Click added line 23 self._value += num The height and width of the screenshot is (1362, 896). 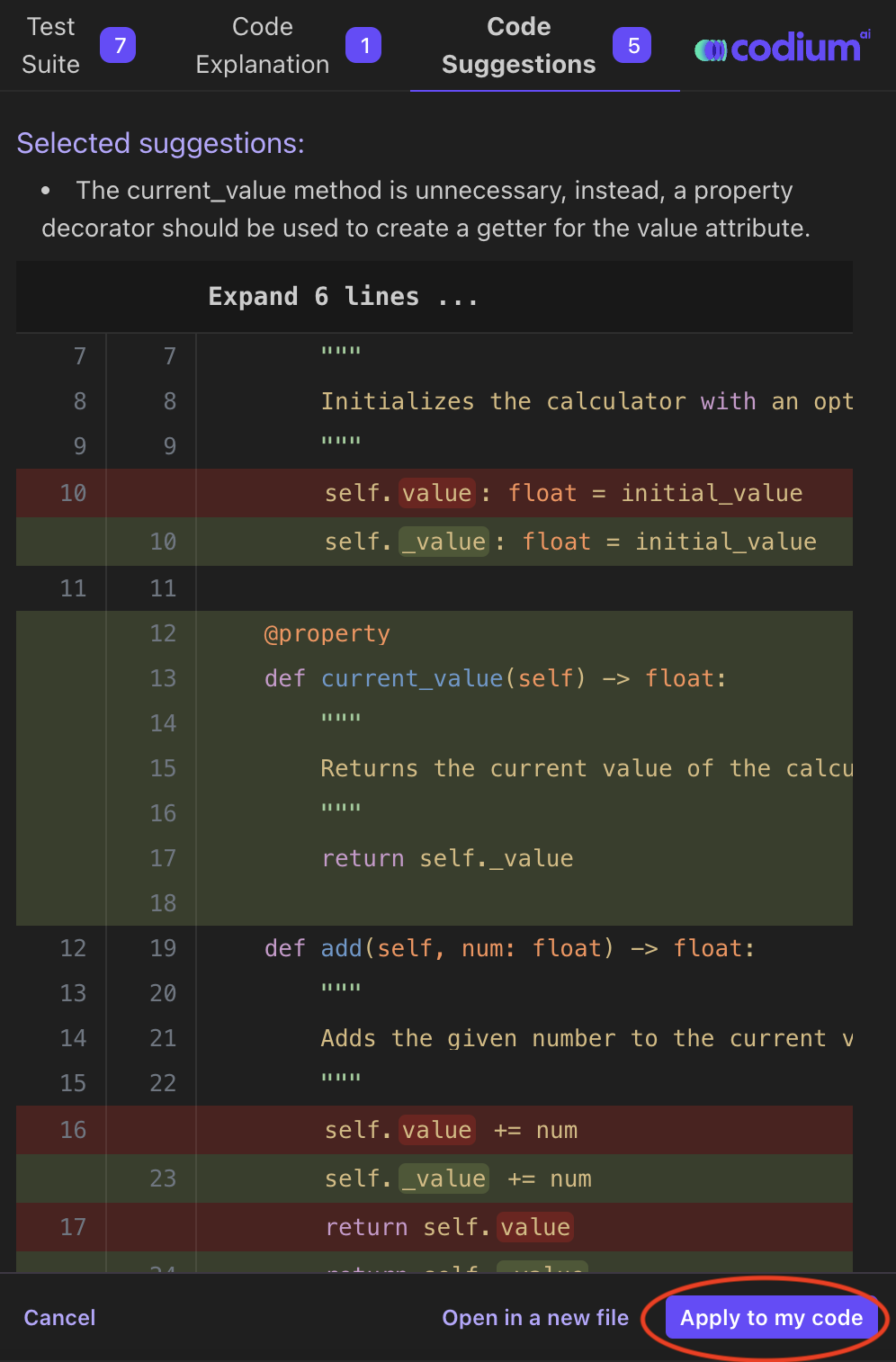pyautogui.click(x=458, y=1178)
